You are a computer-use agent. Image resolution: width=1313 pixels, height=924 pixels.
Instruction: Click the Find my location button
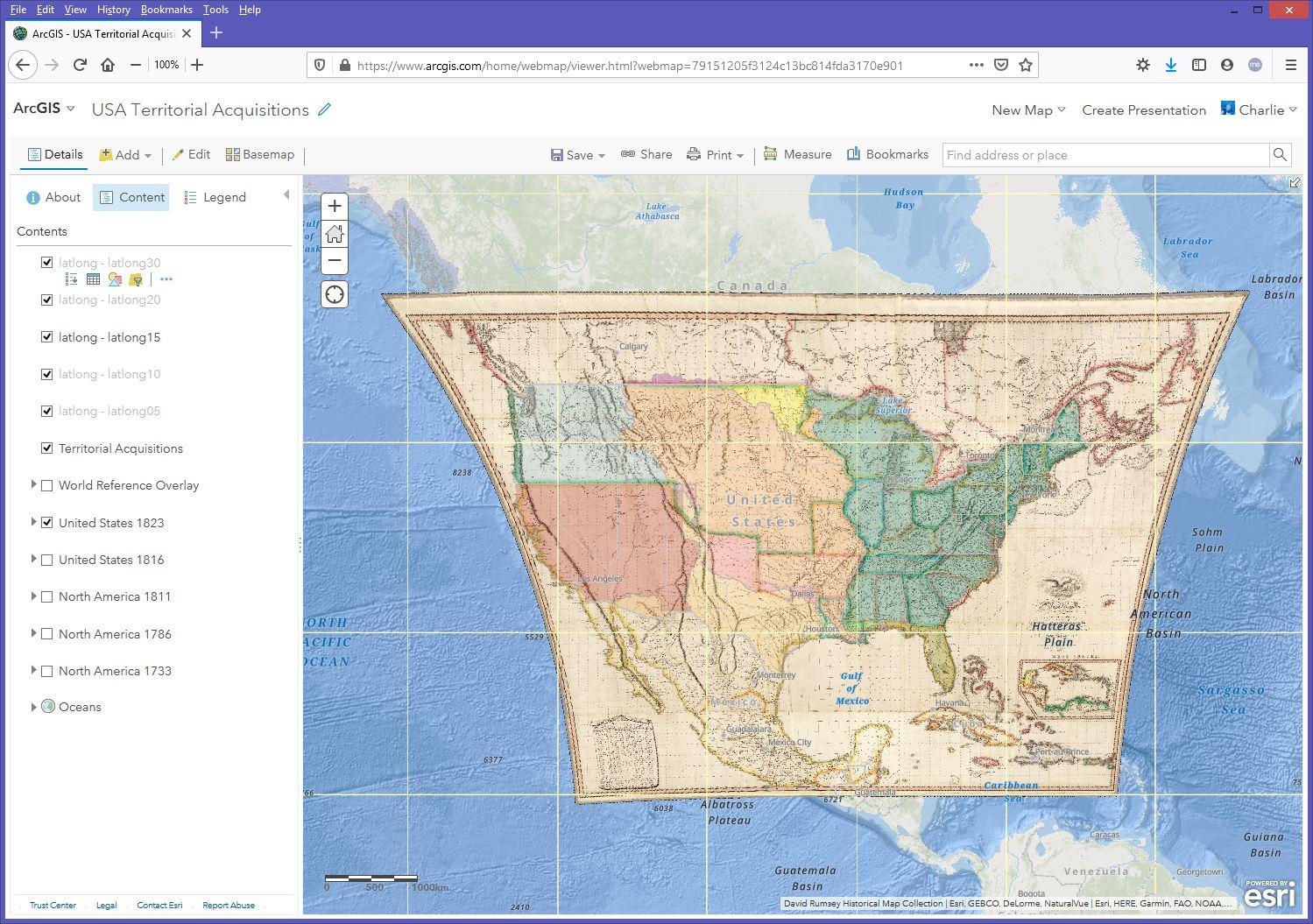pyautogui.click(x=335, y=294)
